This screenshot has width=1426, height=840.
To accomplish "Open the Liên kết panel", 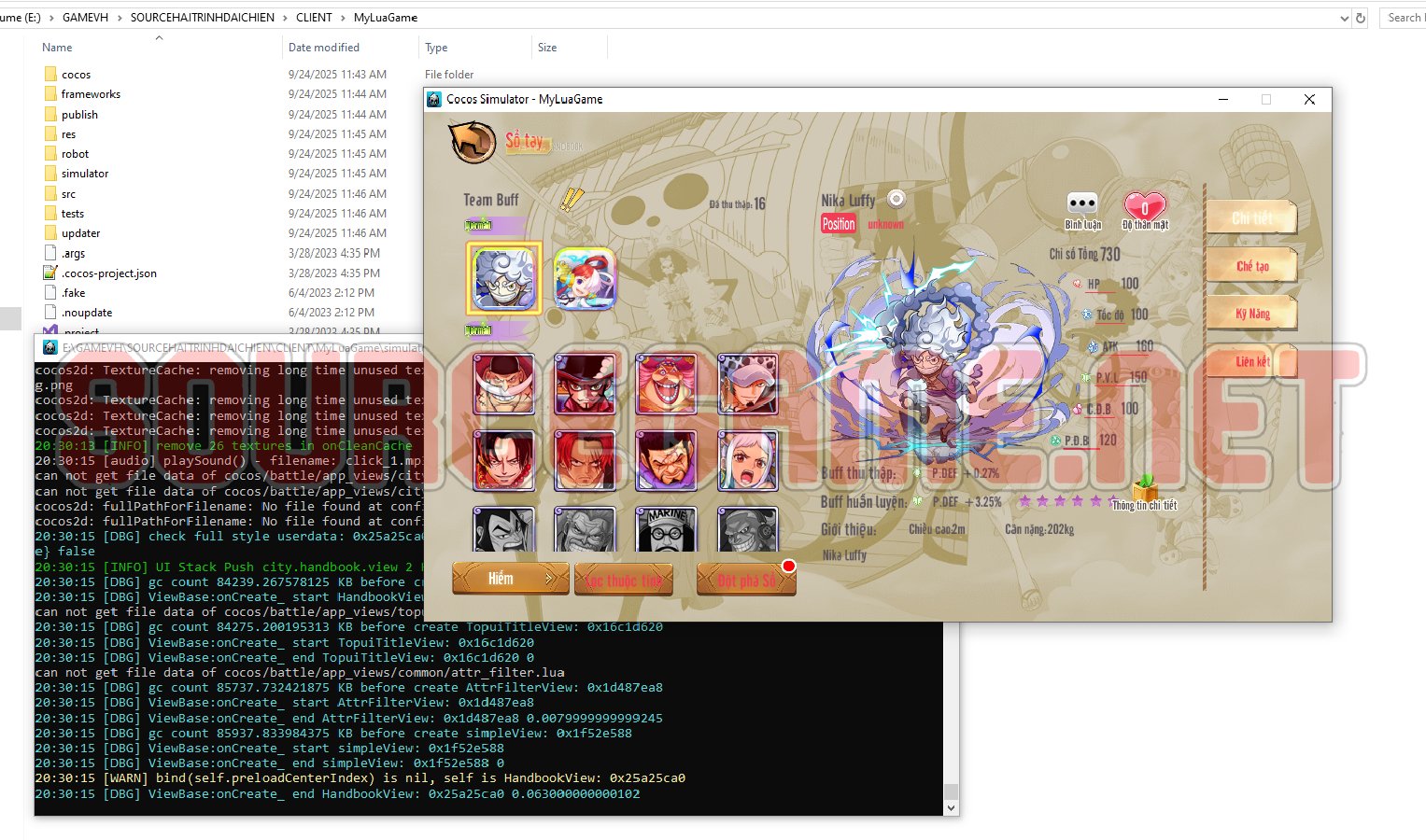I will [x=1251, y=362].
